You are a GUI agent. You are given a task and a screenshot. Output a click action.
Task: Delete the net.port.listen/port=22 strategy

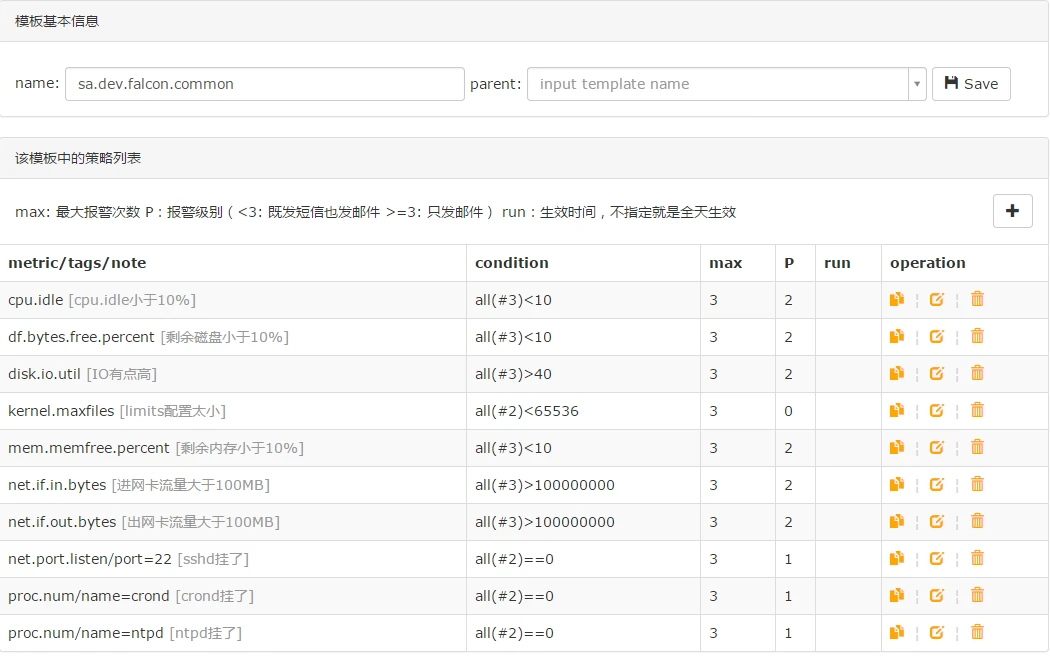pos(978,558)
